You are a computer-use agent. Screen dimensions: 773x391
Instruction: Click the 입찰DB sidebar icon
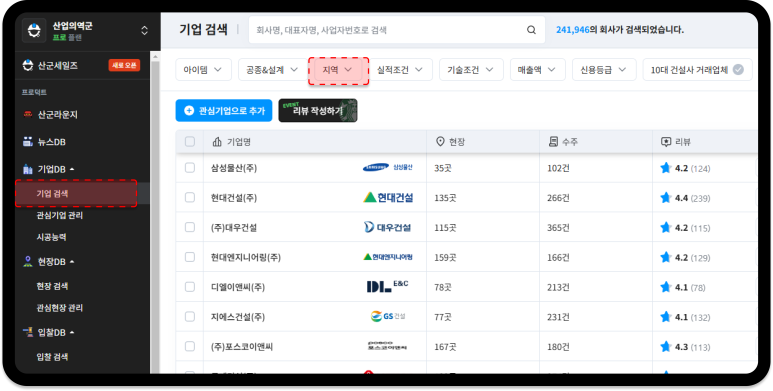[28, 332]
